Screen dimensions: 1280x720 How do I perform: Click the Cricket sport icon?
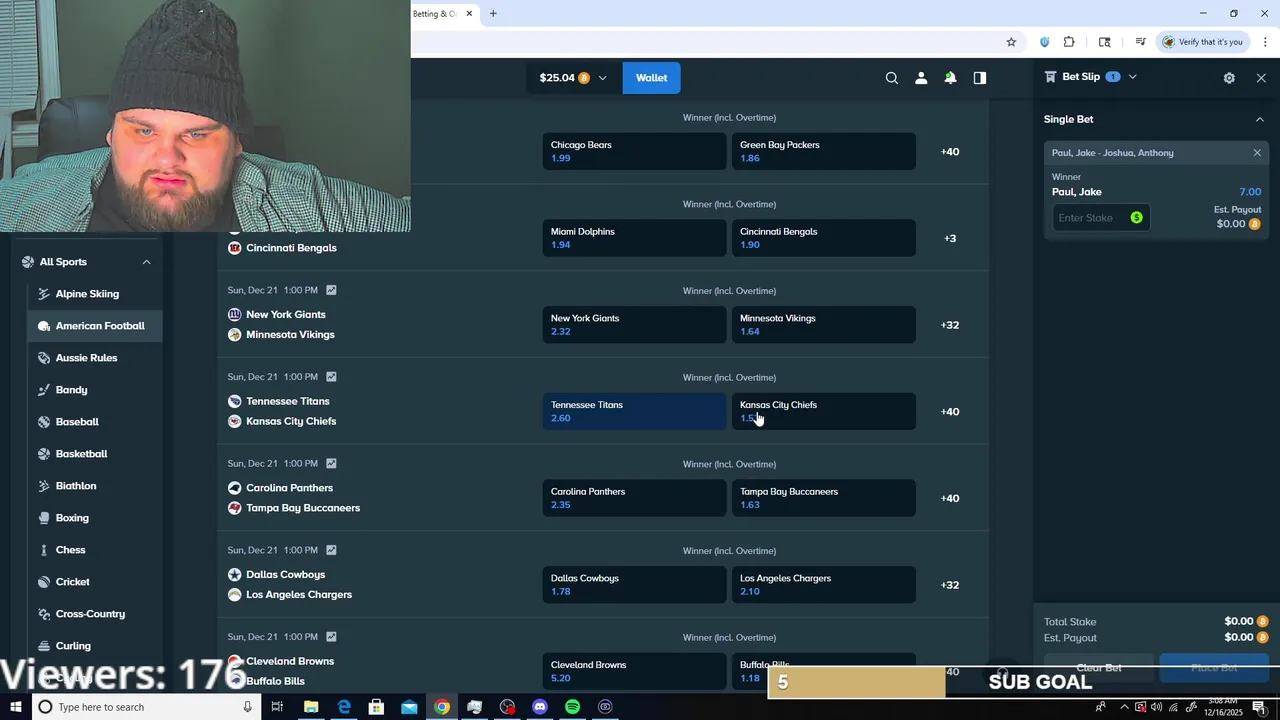[44, 582]
